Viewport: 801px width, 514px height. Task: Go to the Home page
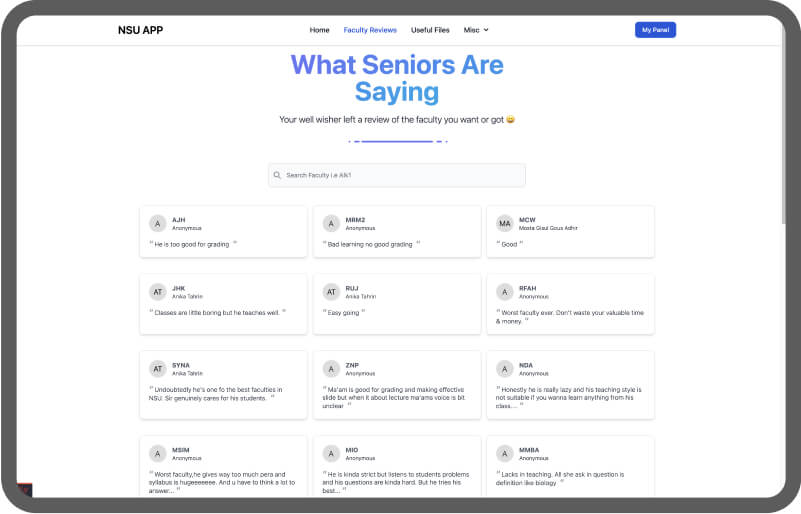[x=319, y=30]
